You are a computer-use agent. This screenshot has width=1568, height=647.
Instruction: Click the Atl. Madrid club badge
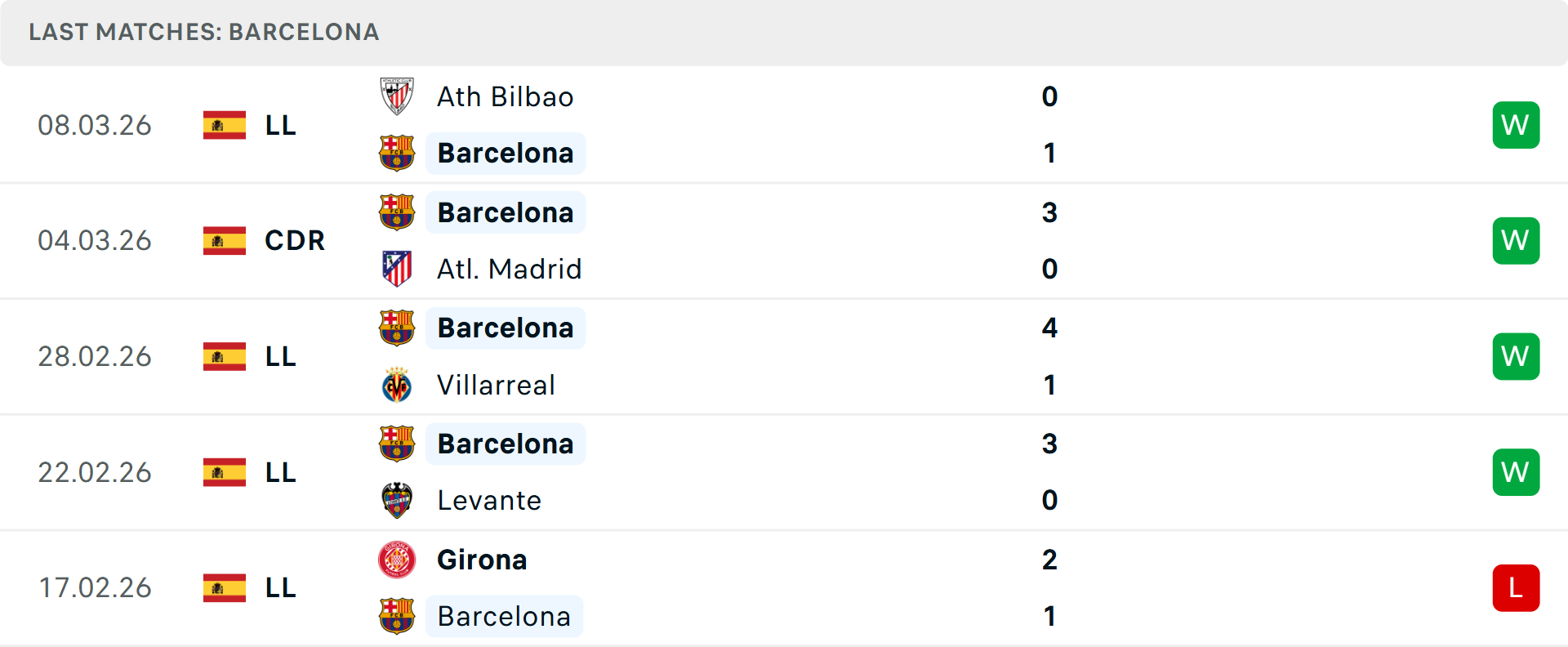(397, 269)
